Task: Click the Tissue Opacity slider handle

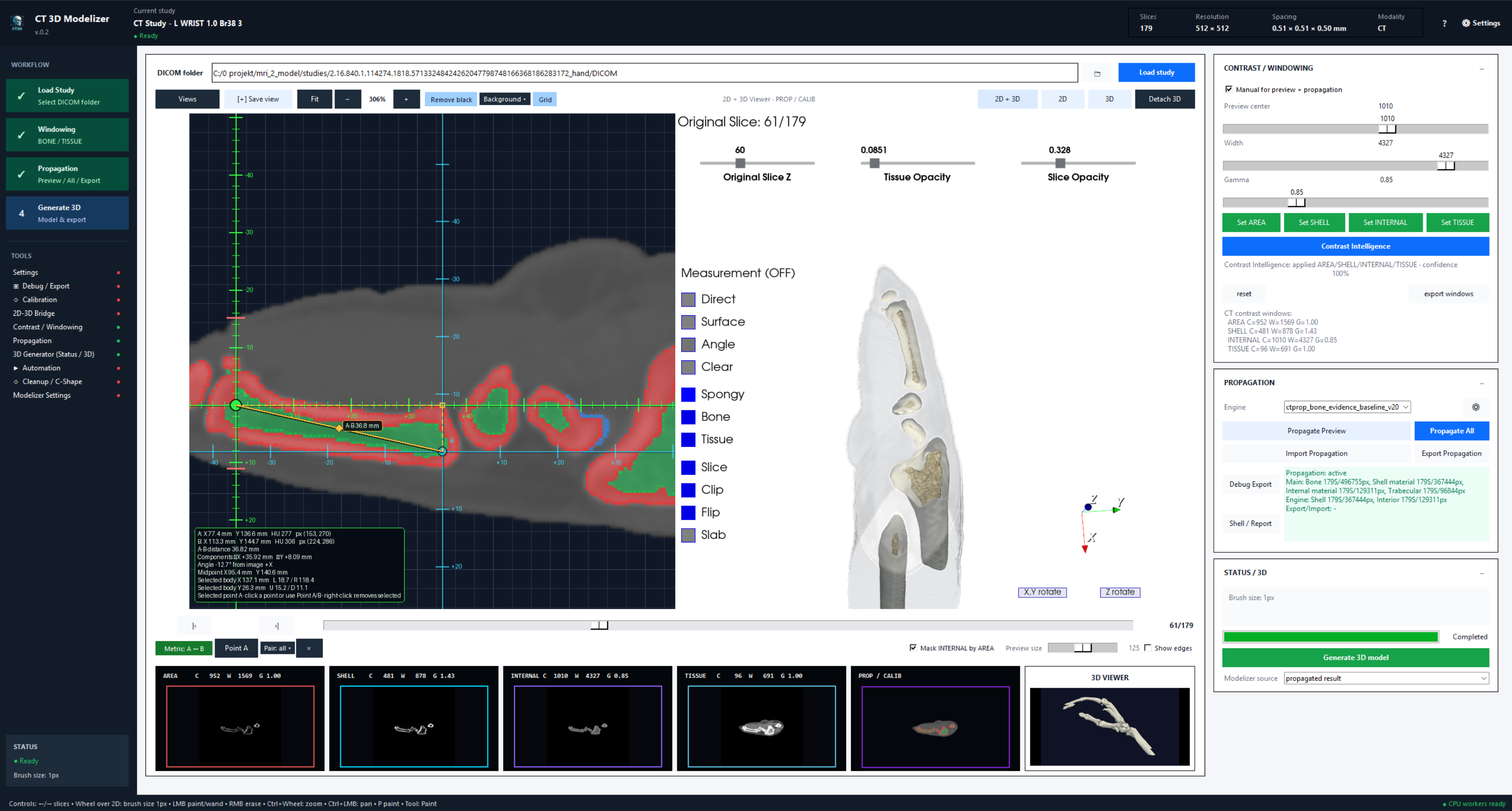Action: pos(874,163)
